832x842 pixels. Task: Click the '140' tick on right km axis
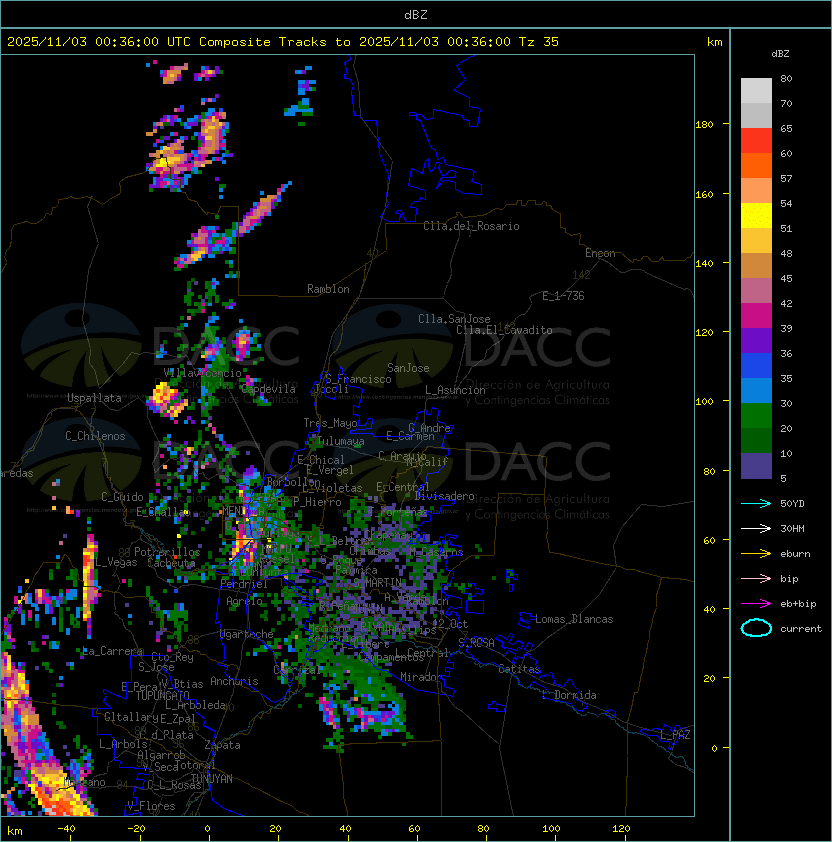tap(704, 264)
